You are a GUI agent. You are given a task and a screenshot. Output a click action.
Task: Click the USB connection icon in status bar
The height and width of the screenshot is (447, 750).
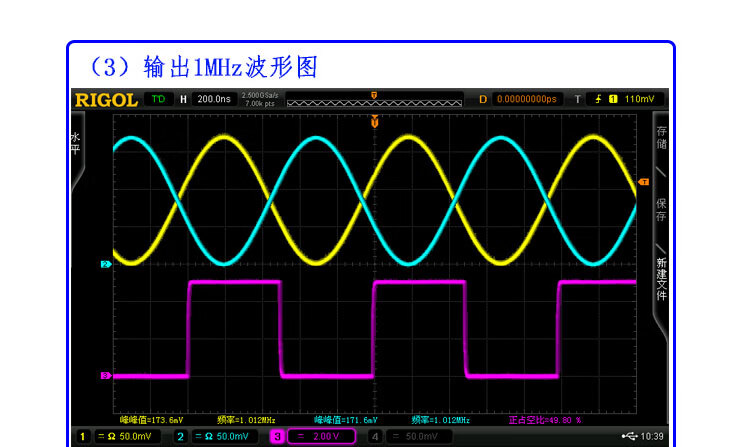(x=629, y=436)
